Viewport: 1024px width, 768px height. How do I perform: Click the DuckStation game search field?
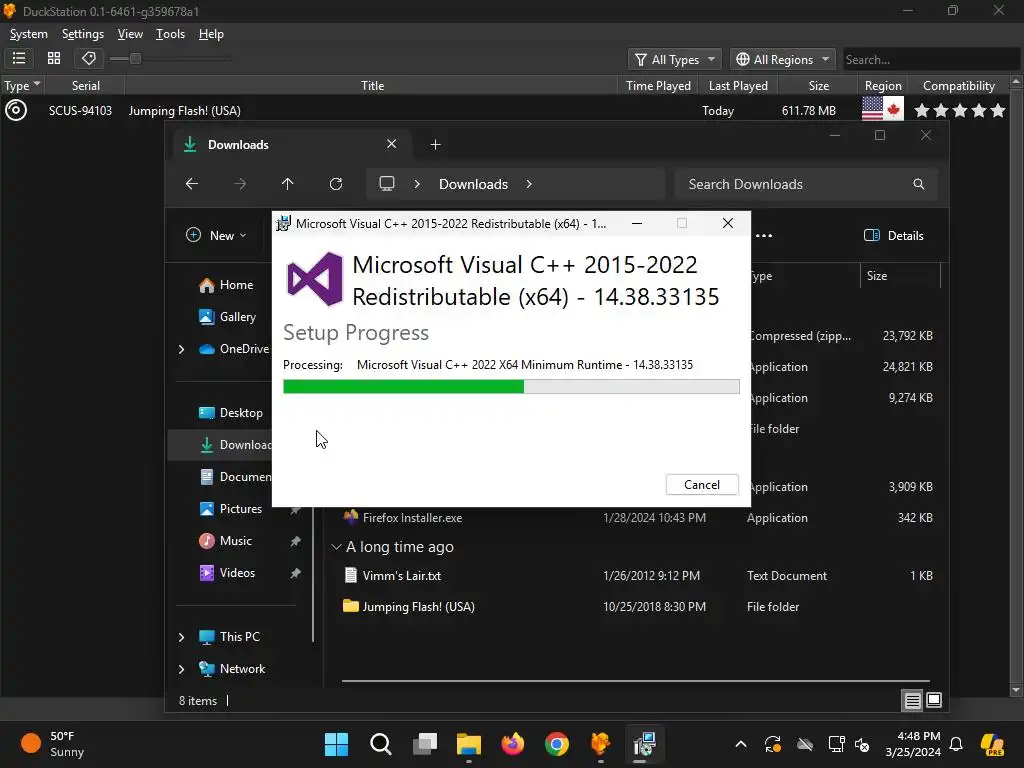click(x=931, y=59)
